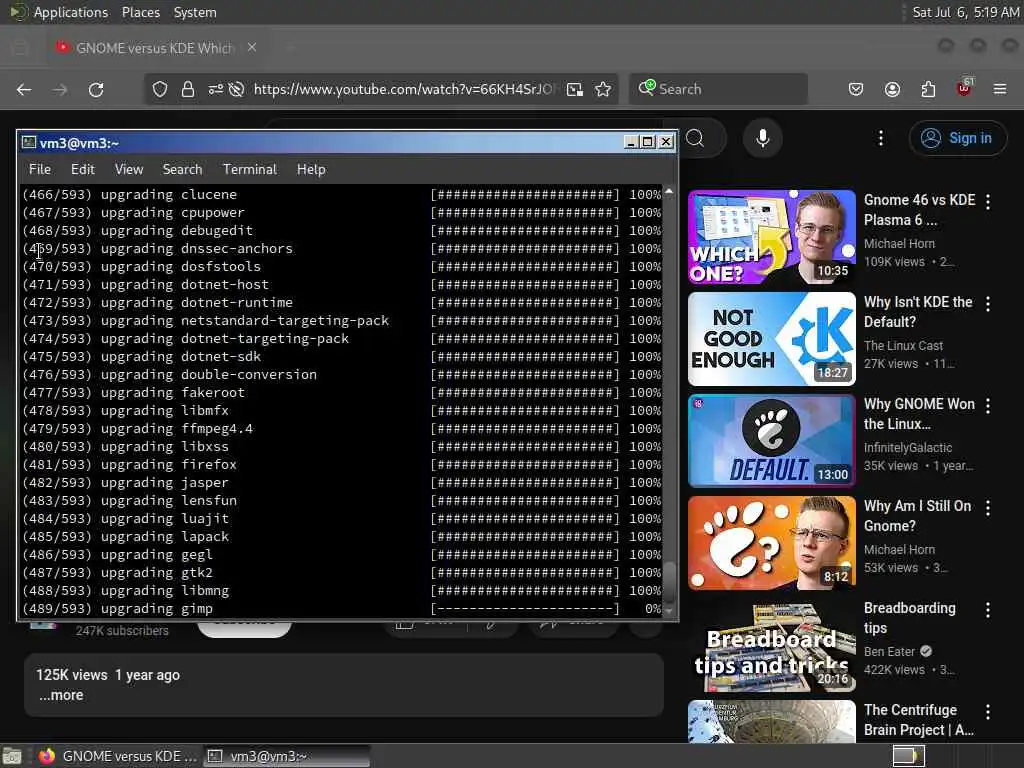The width and height of the screenshot is (1024, 768).
Task: Go back with Firefox back arrow
Action: (24, 89)
